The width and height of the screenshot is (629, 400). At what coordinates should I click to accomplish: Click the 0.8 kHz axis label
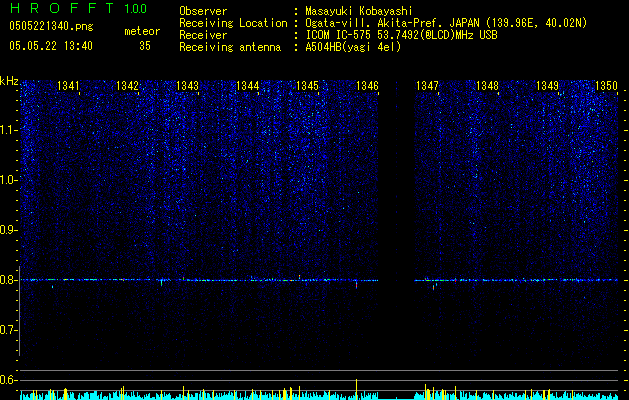pyautogui.click(x=9, y=280)
